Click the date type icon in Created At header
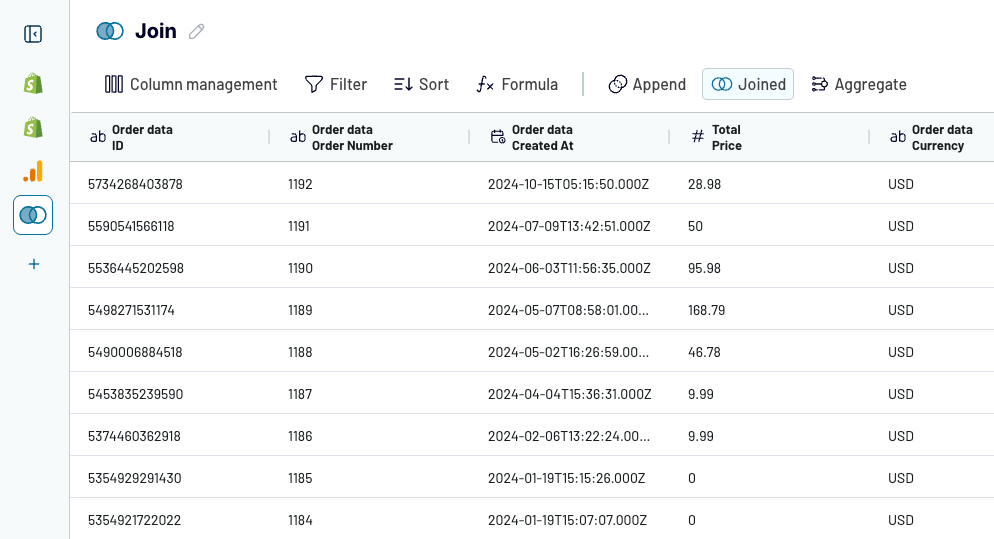The width and height of the screenshot is (994, 539). (498, 136)
